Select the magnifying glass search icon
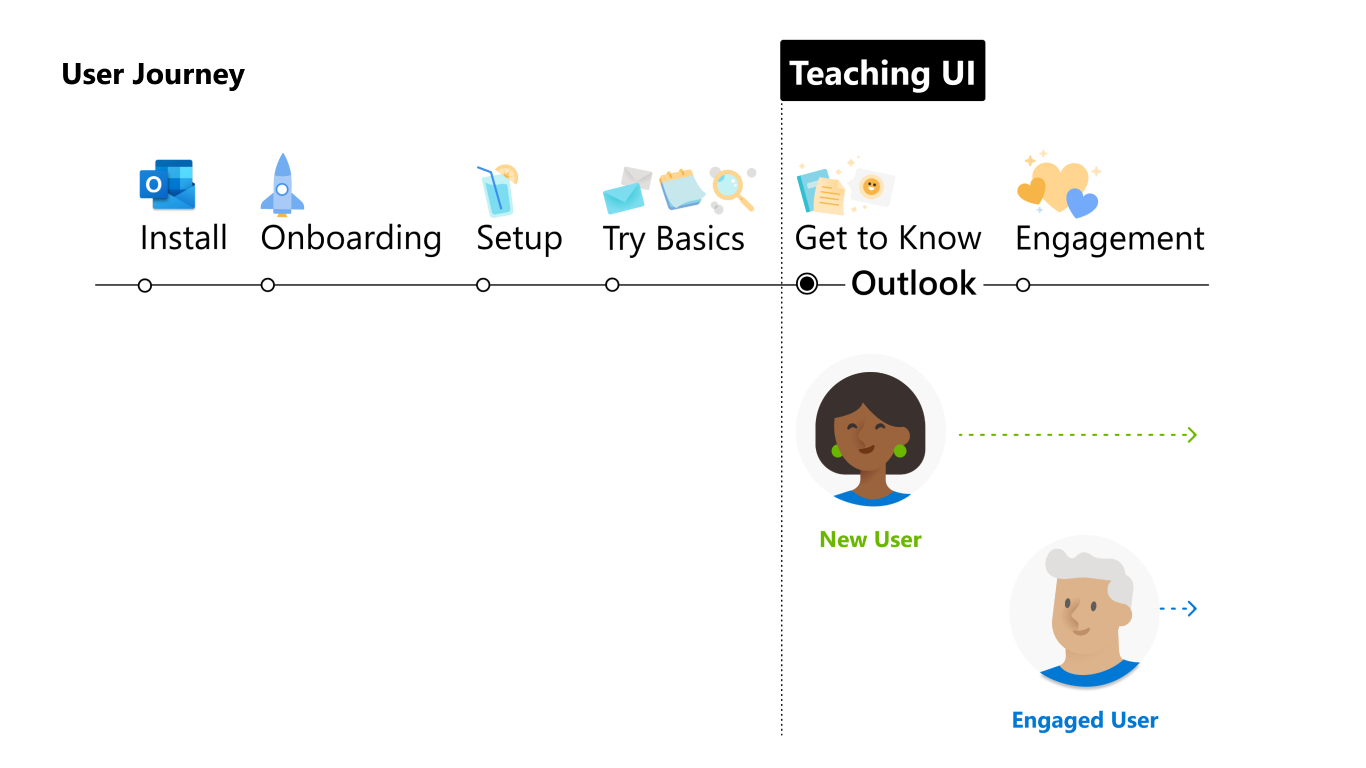The height and width of the screenshot is (768, 1366). pyautogui.click(x=733, y=190)
